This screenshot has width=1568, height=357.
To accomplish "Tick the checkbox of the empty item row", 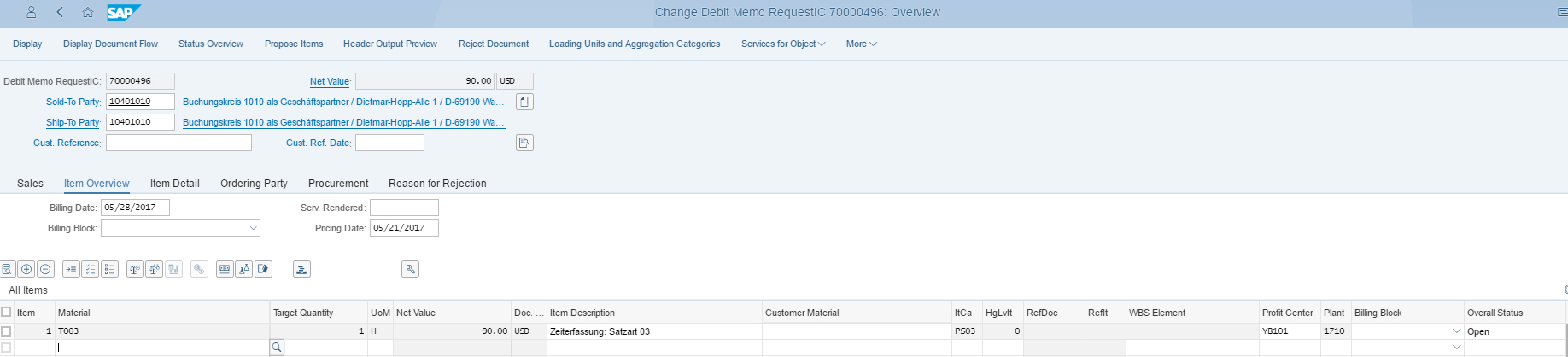I will point(7,348).
